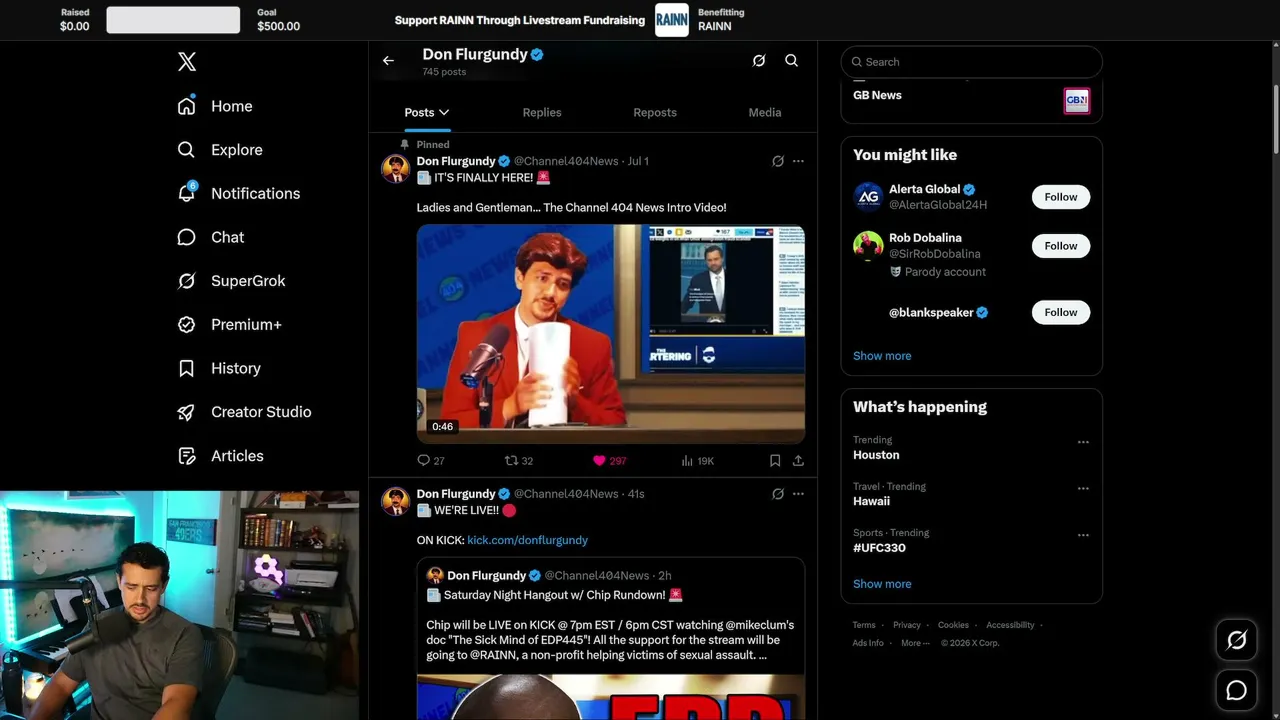Click the Grok icon on the pinned post
This screenshot has height=720, width=1280.
tap(778, 161)
